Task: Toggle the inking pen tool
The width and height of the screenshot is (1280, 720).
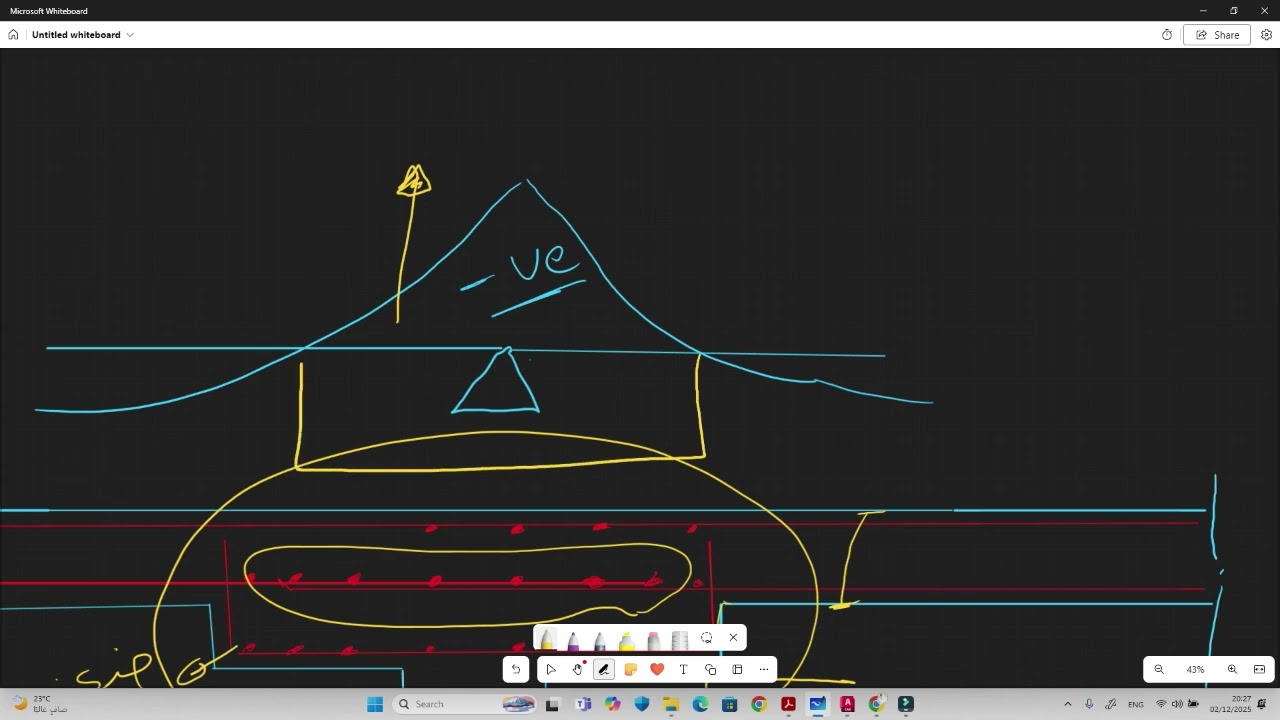Action: click(x=604, y=670)
